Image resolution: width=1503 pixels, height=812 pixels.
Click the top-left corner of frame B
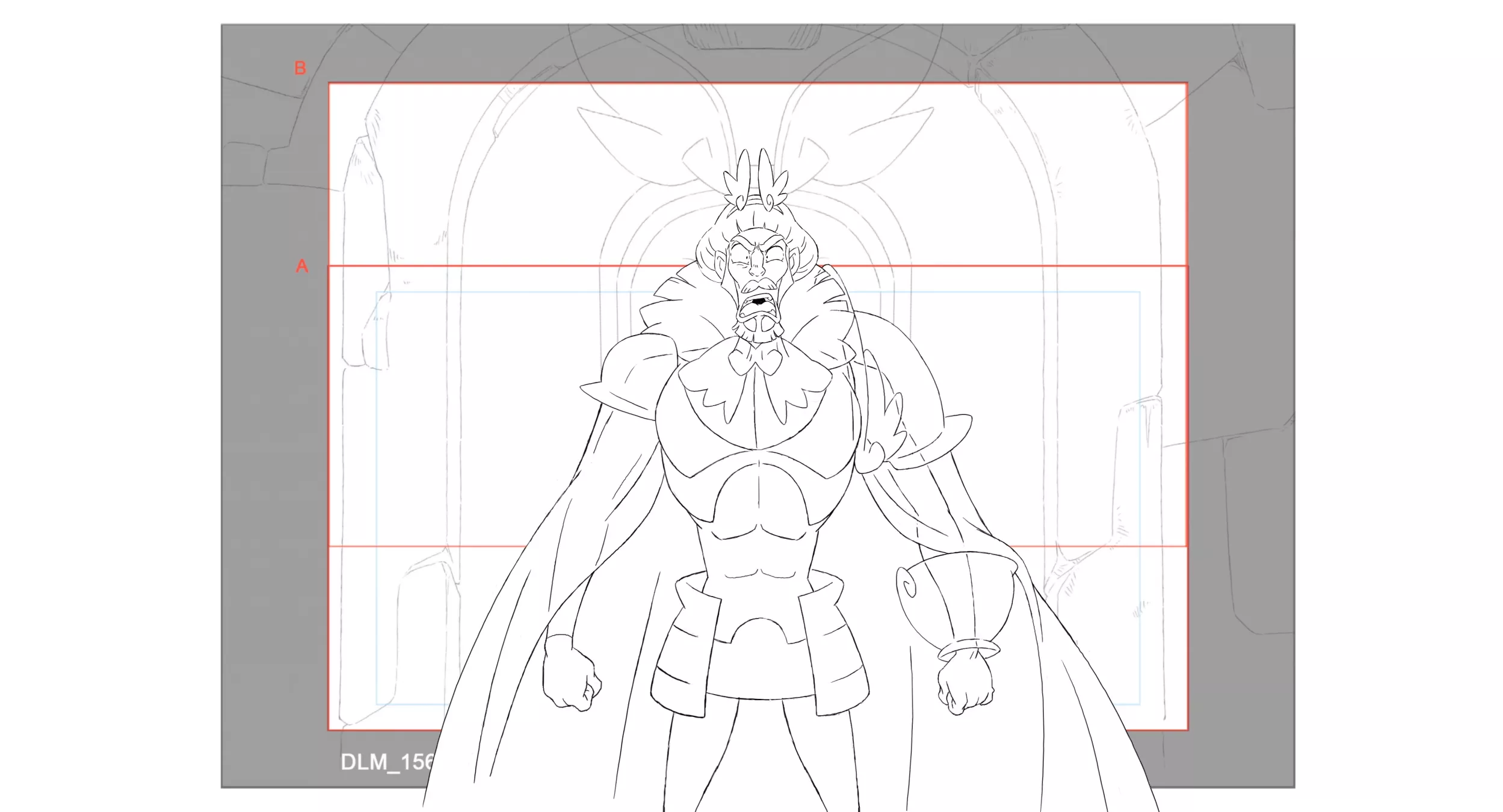coord(329,84)
